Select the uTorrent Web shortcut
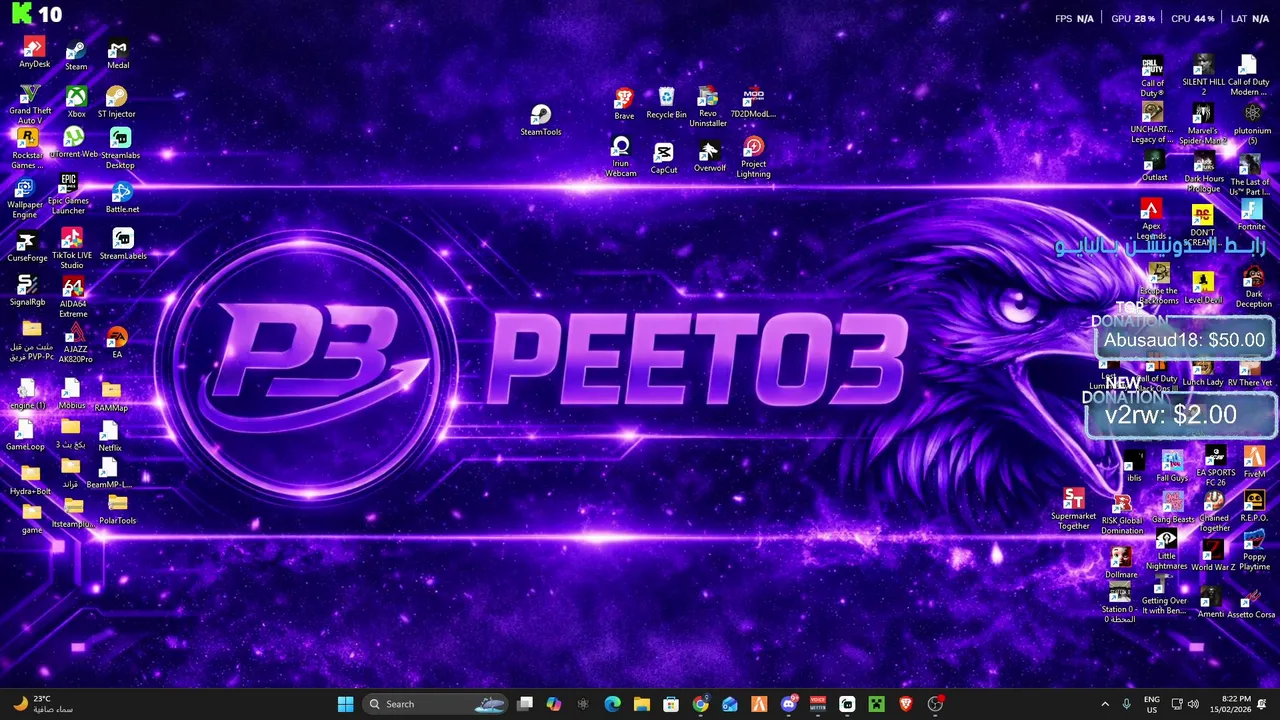 (x=74, y=143)
